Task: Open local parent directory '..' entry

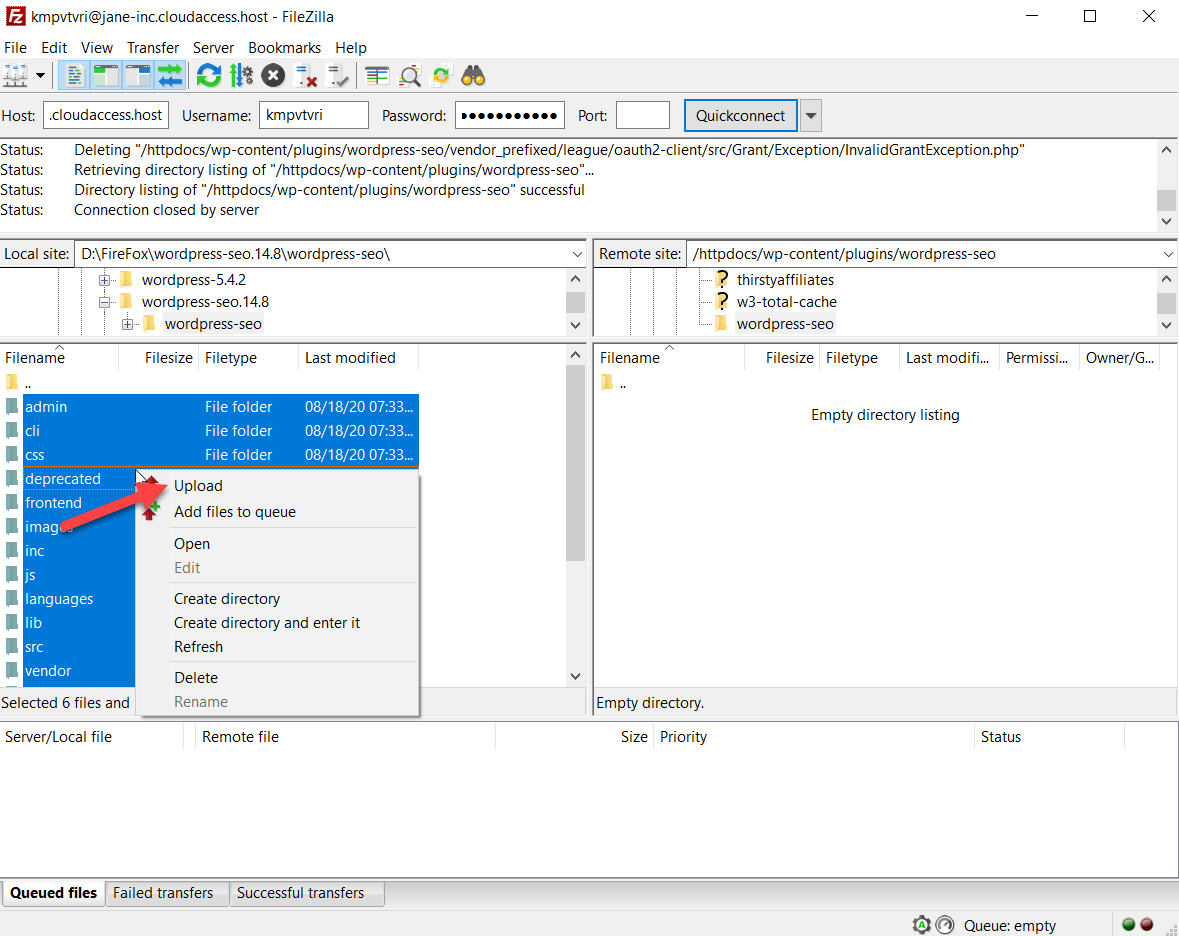Action: coord(19,383)
